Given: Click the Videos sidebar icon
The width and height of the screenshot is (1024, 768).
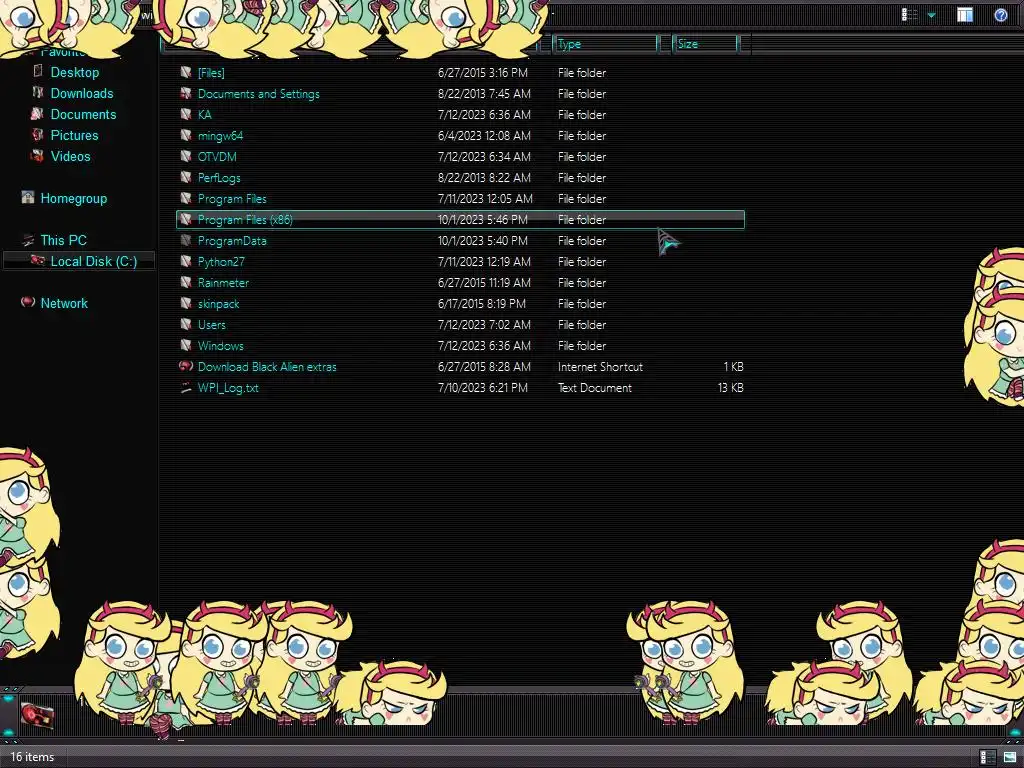Looking at the screenshot, I should coord(38,155).
